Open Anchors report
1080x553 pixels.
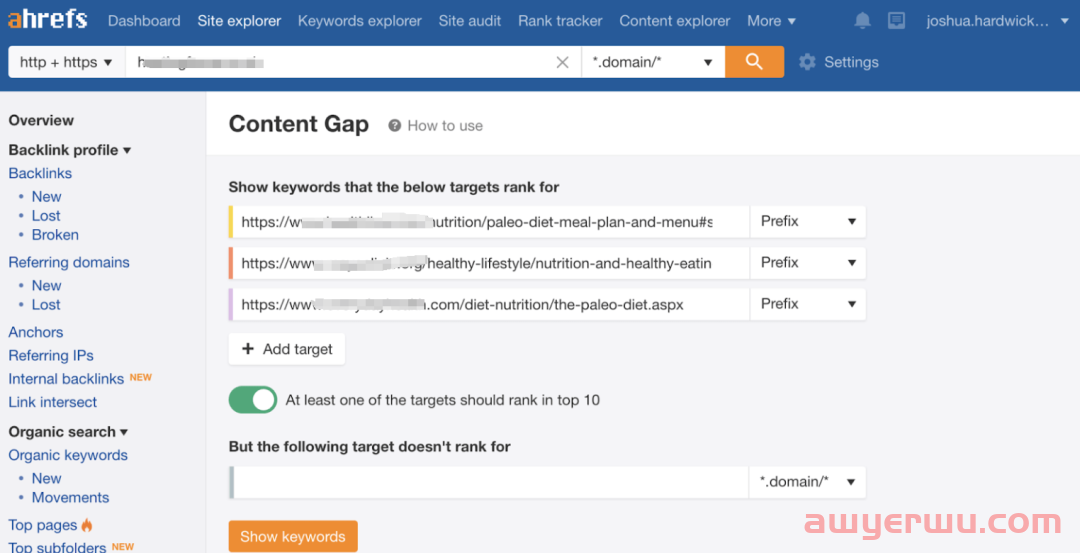(x=36, y=332)
